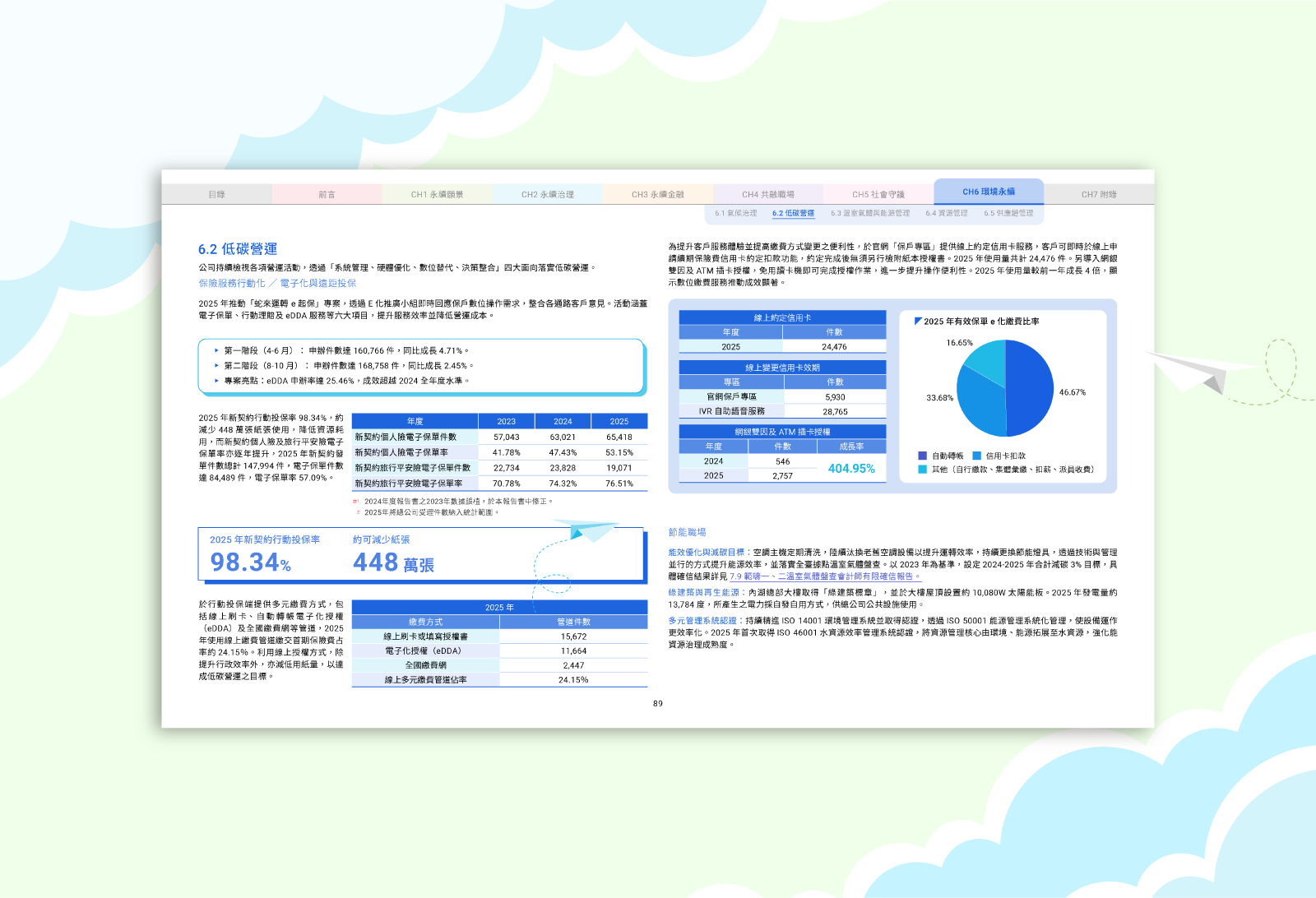
Task: Click the 自動轉帳 legend color swatch
Action: [923, 456]
